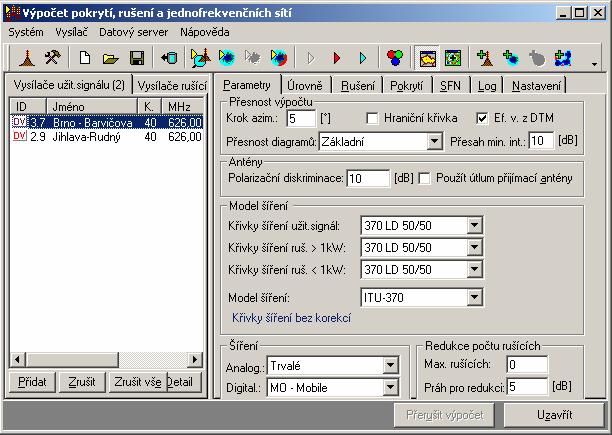Select the Vysílače užit.signálu (2) tab
This screenshot has width=612, height=435.
point(69,85)
